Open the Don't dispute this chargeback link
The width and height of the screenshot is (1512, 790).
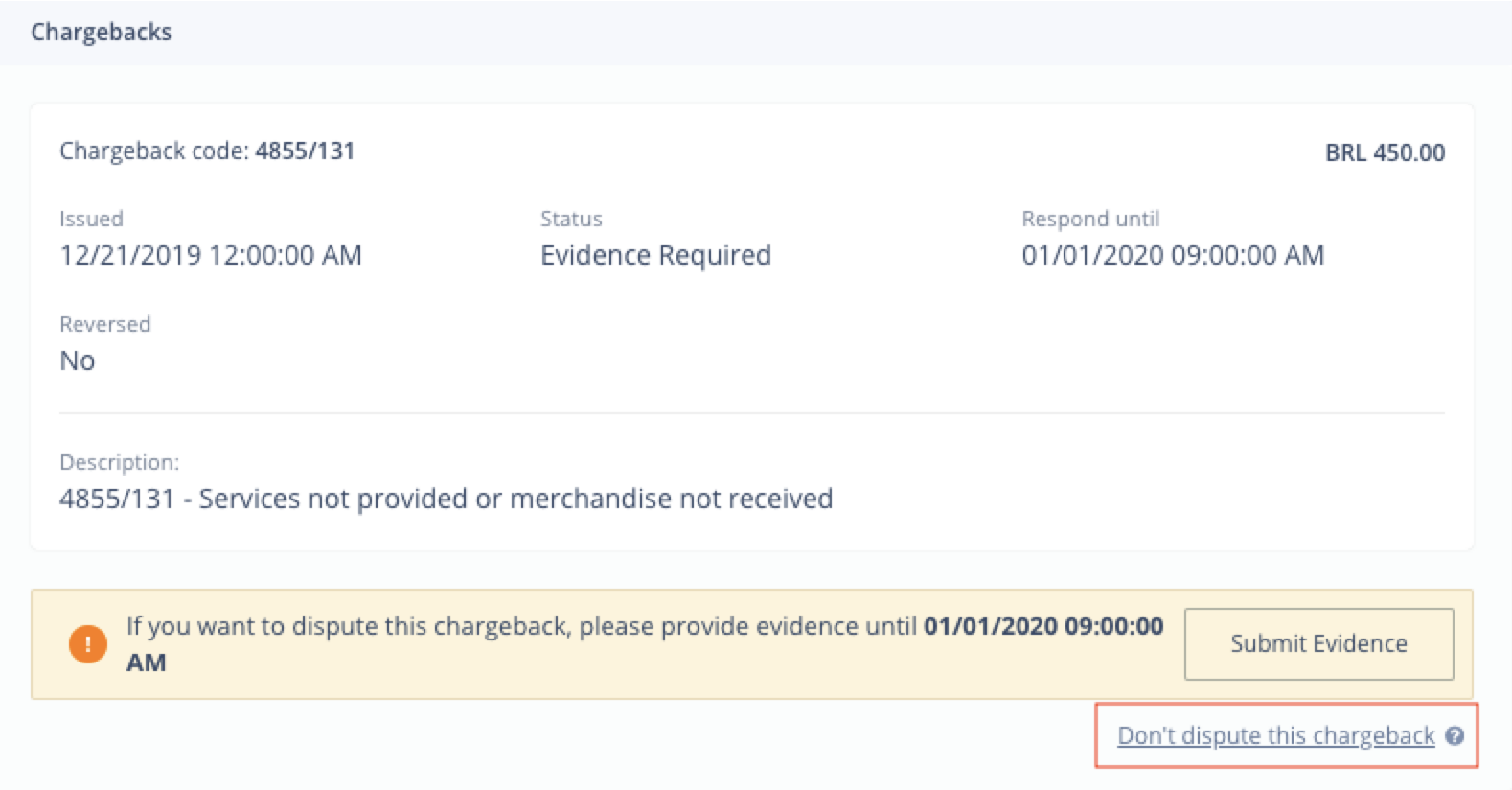pos(1274,736)
